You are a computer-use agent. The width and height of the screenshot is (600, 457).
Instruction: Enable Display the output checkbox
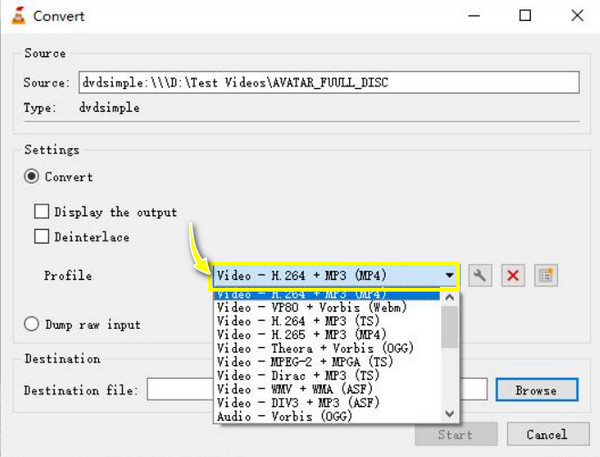click(41, 211)
